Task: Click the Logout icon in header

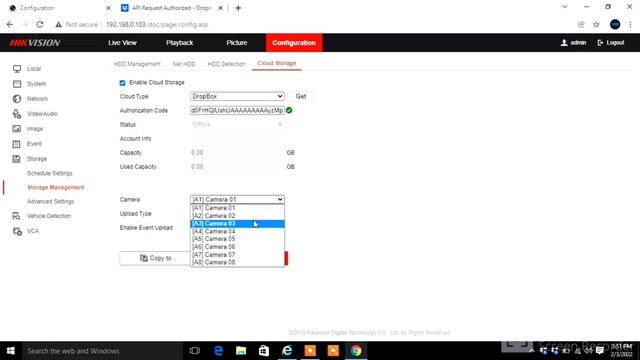Action: click(600, 42)
